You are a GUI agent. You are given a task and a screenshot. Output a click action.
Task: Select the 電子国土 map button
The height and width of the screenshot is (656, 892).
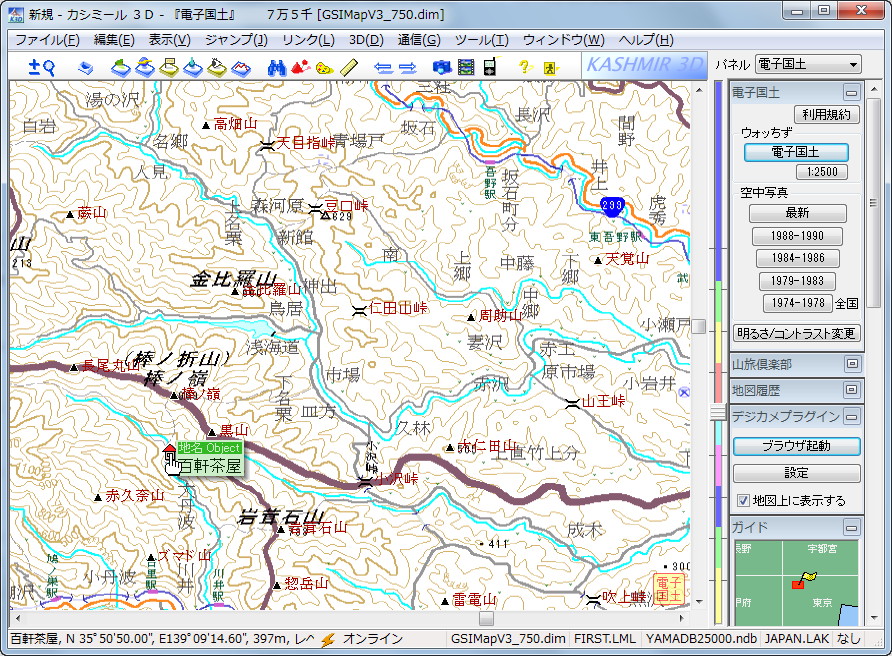click(796, 152)
